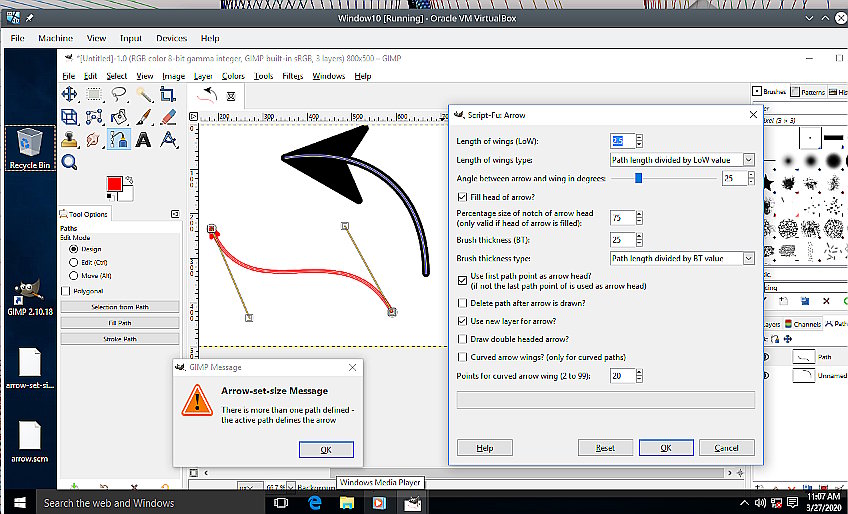Open 'Brush thickness type' dropdown
The image size is (848, 514).
click(682, 259)
